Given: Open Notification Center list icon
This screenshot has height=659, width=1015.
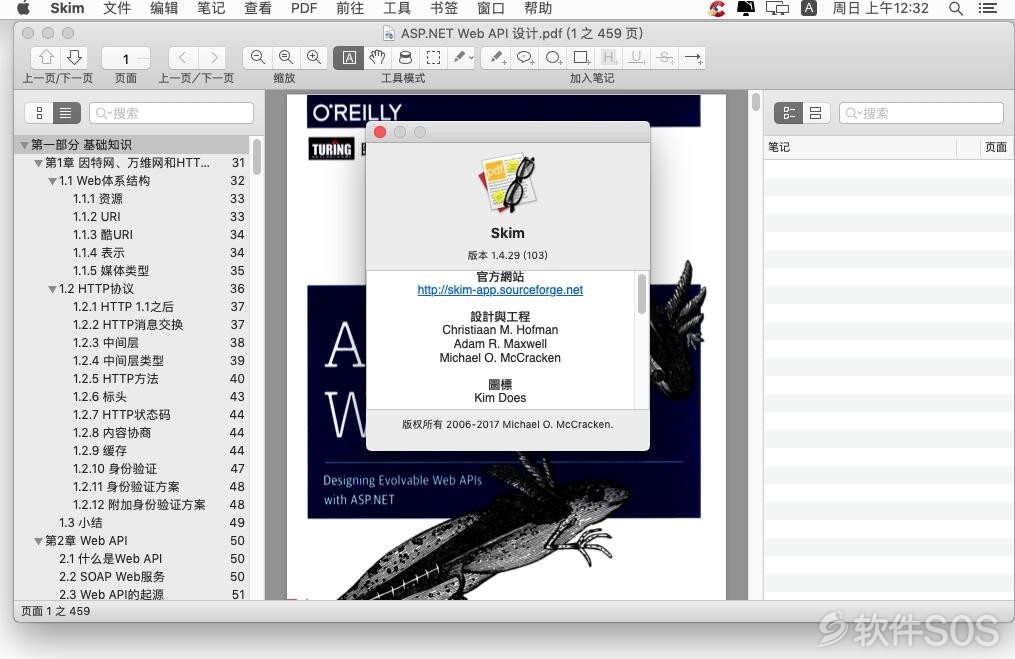Looking at the screenshot, I should click(988, 8).
